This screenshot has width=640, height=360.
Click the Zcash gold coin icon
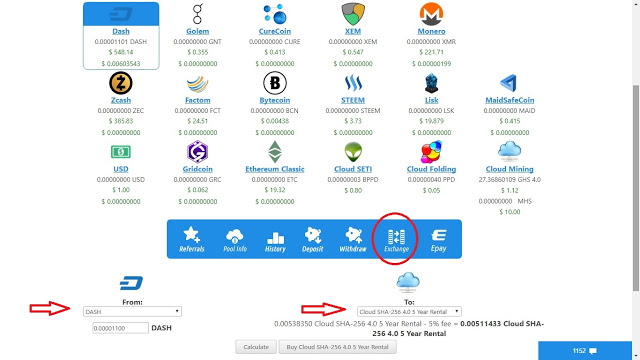121,83
